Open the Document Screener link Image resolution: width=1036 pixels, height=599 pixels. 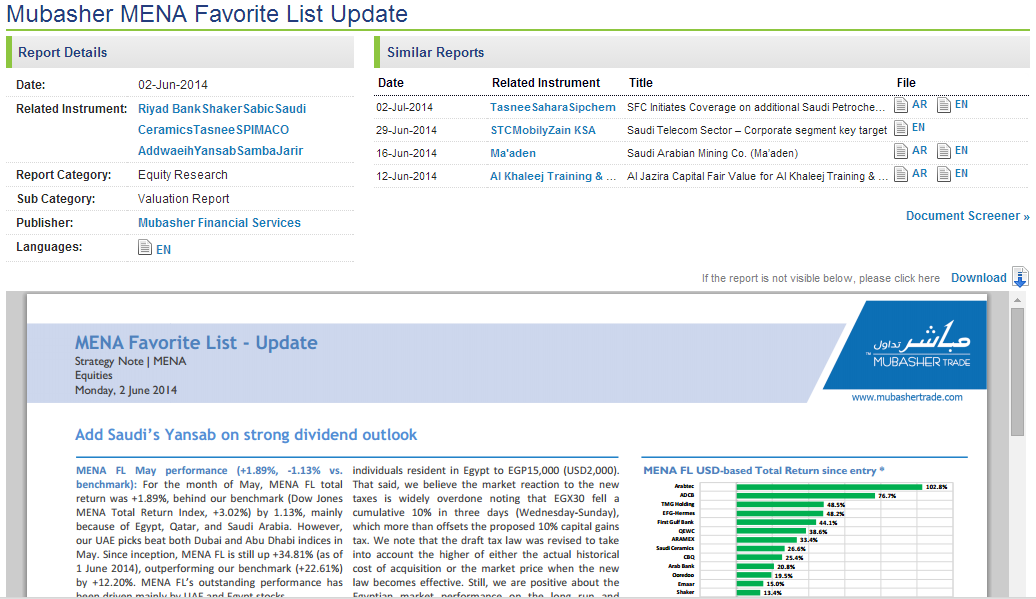[967, 216]
